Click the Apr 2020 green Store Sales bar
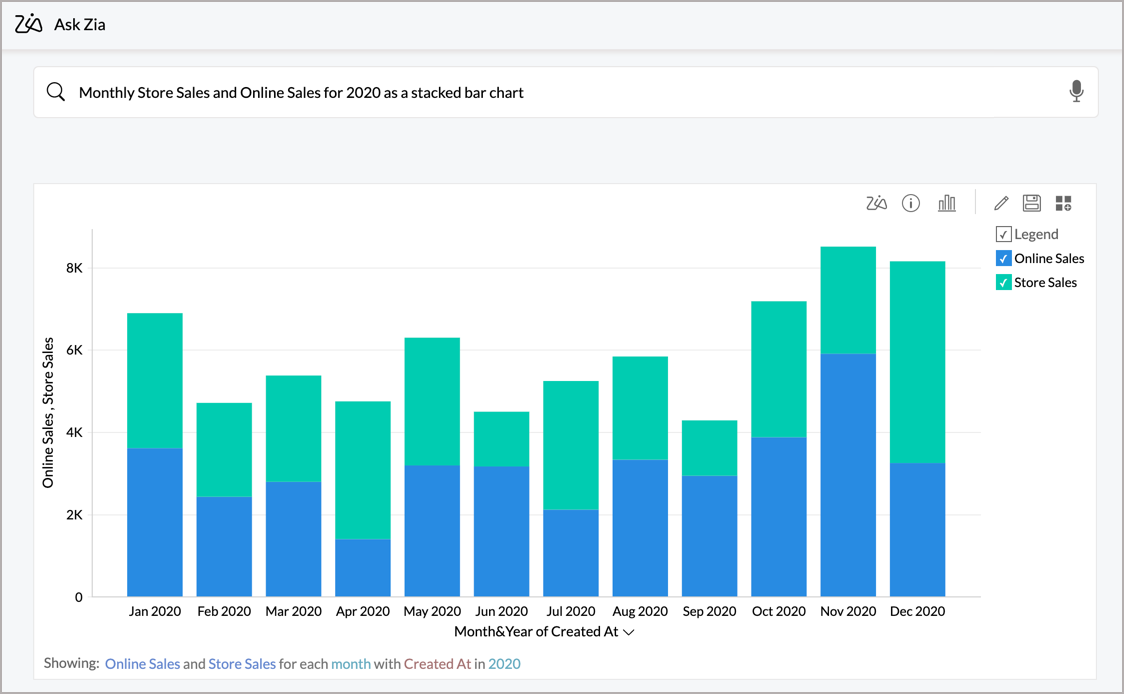The image size is (1124, 694). coord(362,470)
